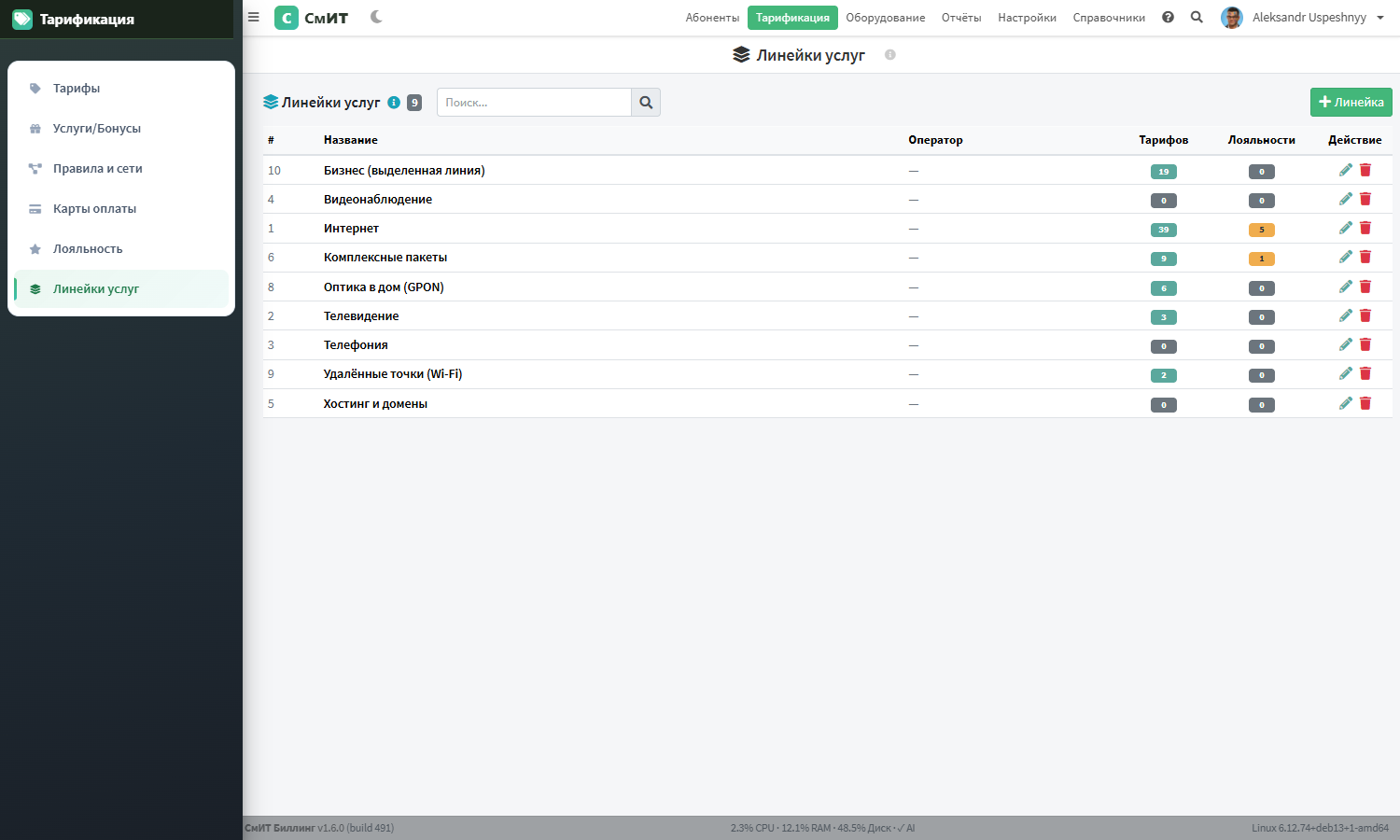Click the Интернет row name

(x=351, y=228)
